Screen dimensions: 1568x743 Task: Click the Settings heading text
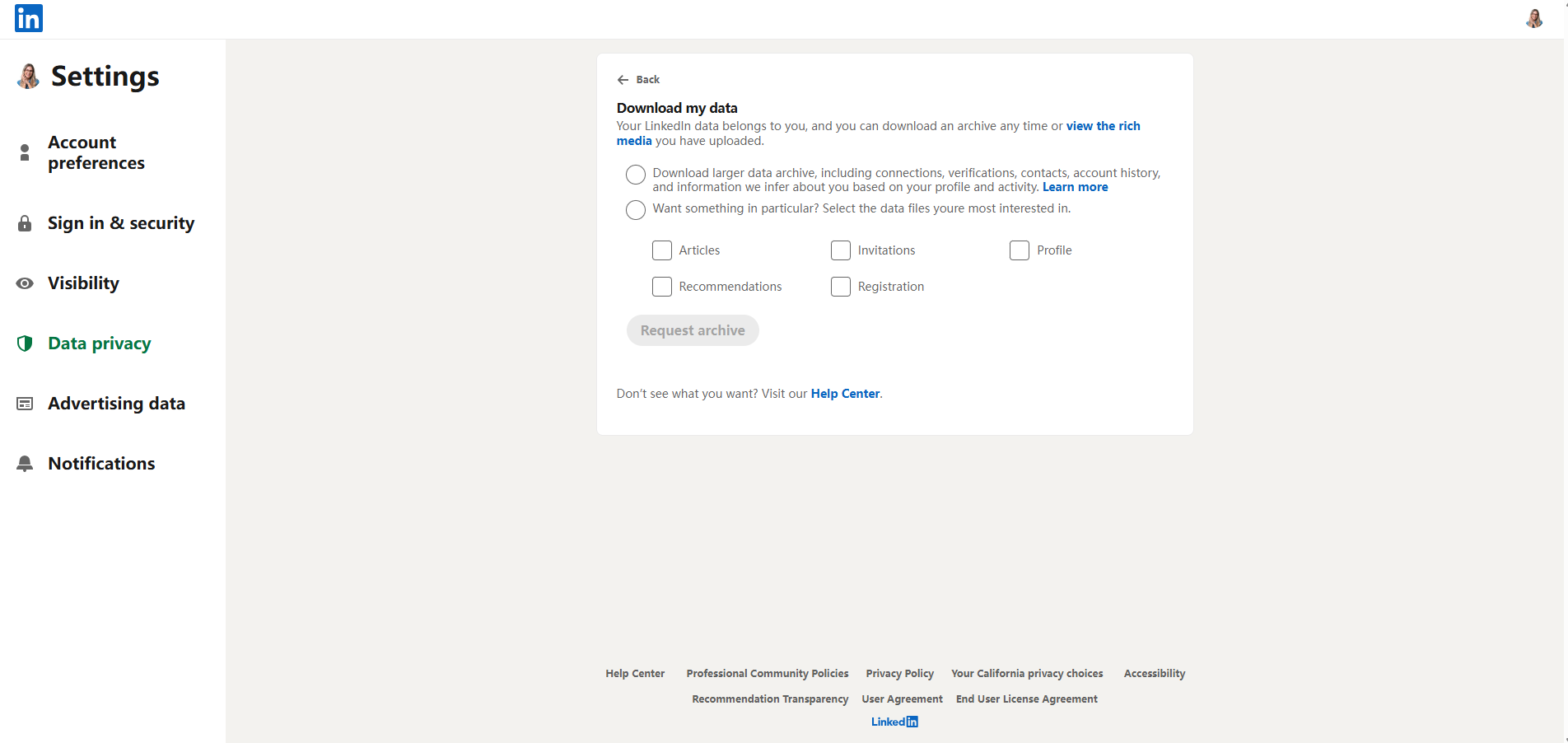point(105,77)
